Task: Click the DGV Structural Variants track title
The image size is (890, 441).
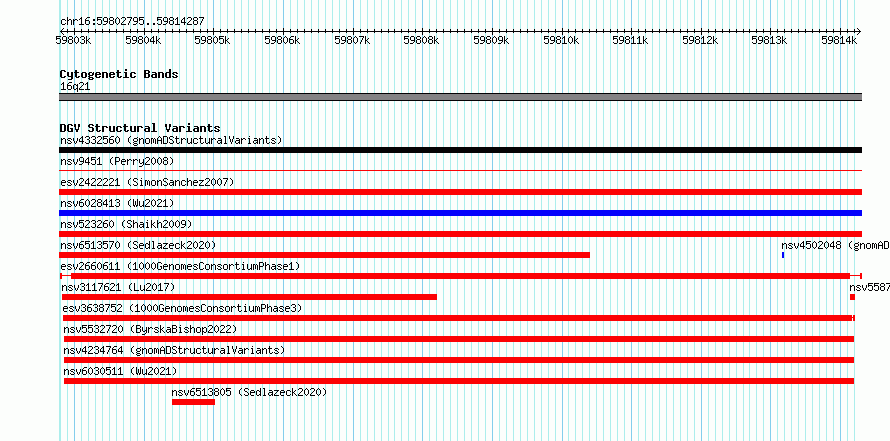Action: coord(140,128)
